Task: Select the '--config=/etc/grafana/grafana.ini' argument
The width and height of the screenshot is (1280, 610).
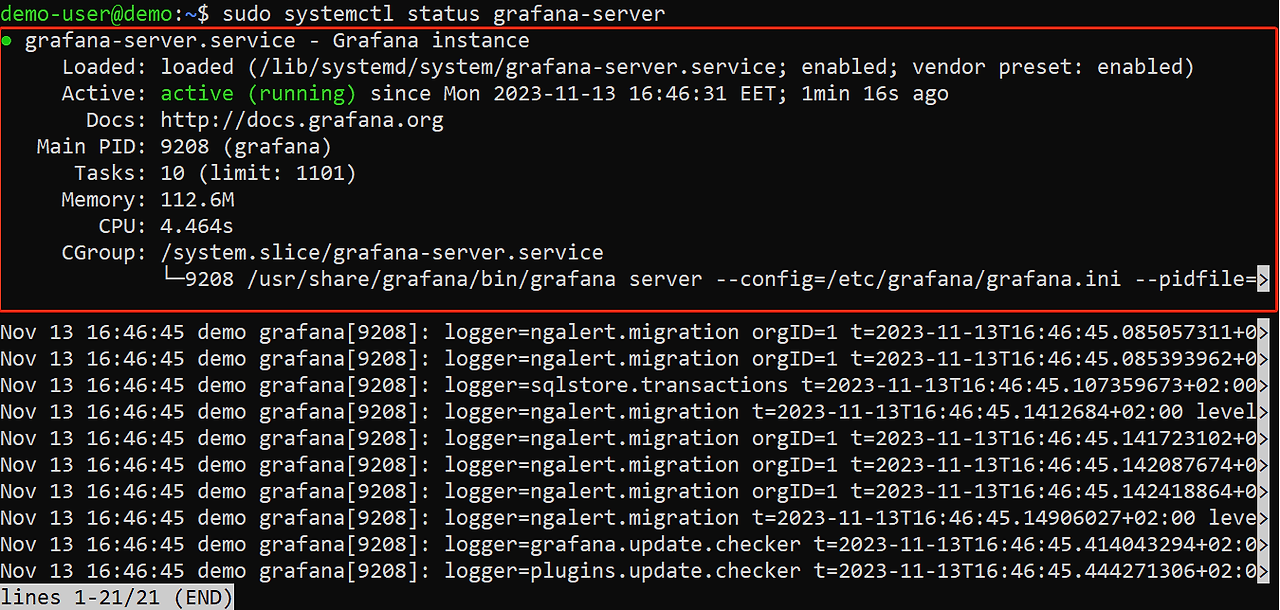Action: (918, 279)
